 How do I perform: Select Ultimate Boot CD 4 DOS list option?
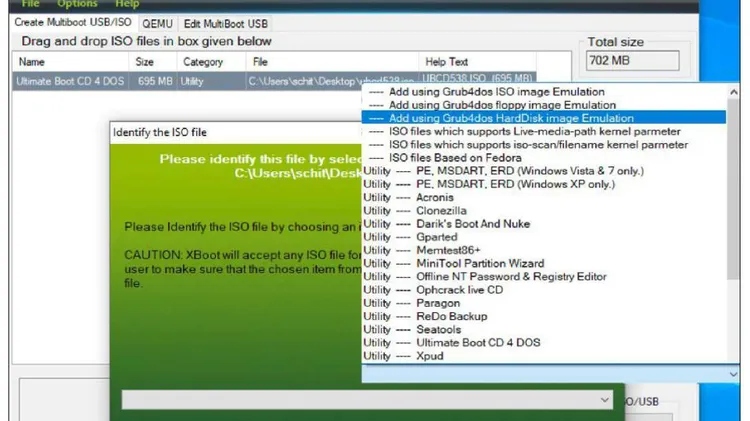click(x=543, y=343)
